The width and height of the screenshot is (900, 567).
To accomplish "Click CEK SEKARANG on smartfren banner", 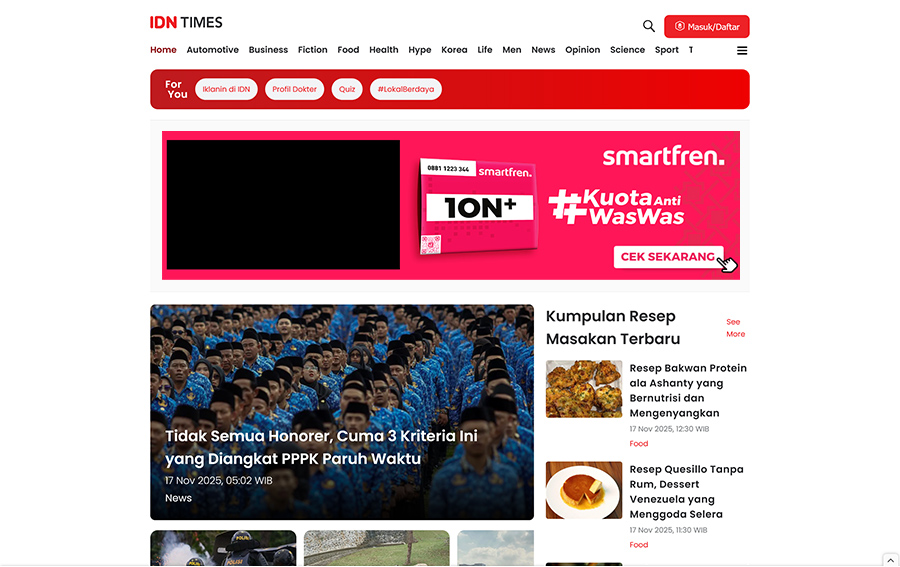I will click(668, 257).
